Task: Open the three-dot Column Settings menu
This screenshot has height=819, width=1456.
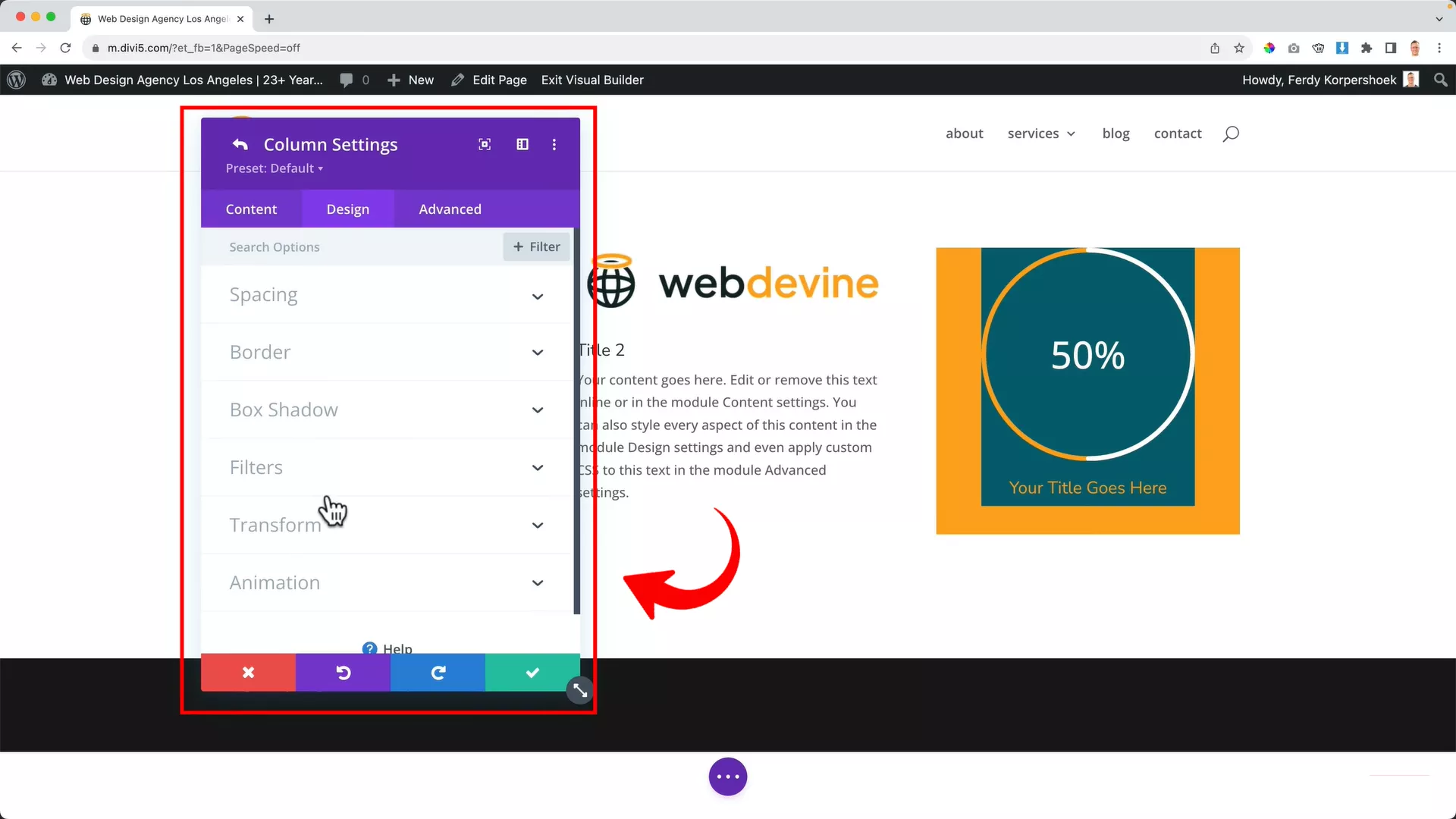Action: coord(554,144)
